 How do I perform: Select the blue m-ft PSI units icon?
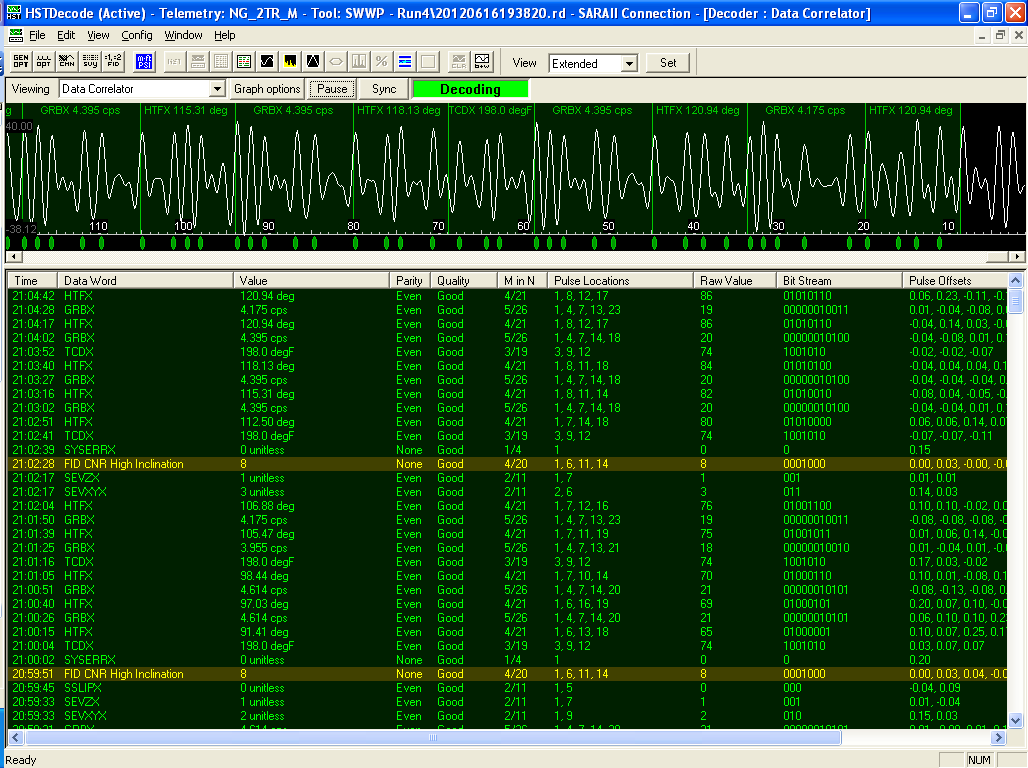click(x=143, y=62)
